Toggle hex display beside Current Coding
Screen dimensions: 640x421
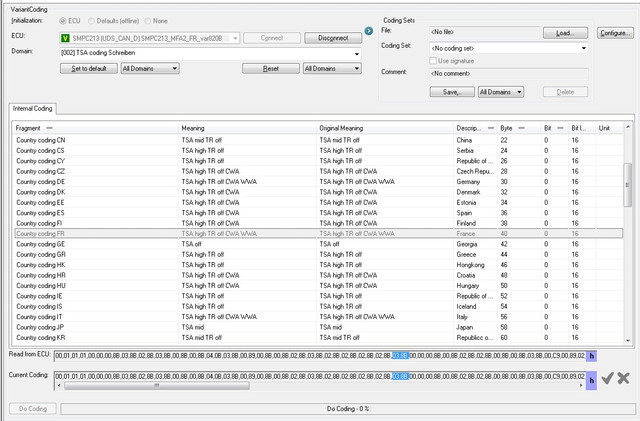tap(591, 380)
